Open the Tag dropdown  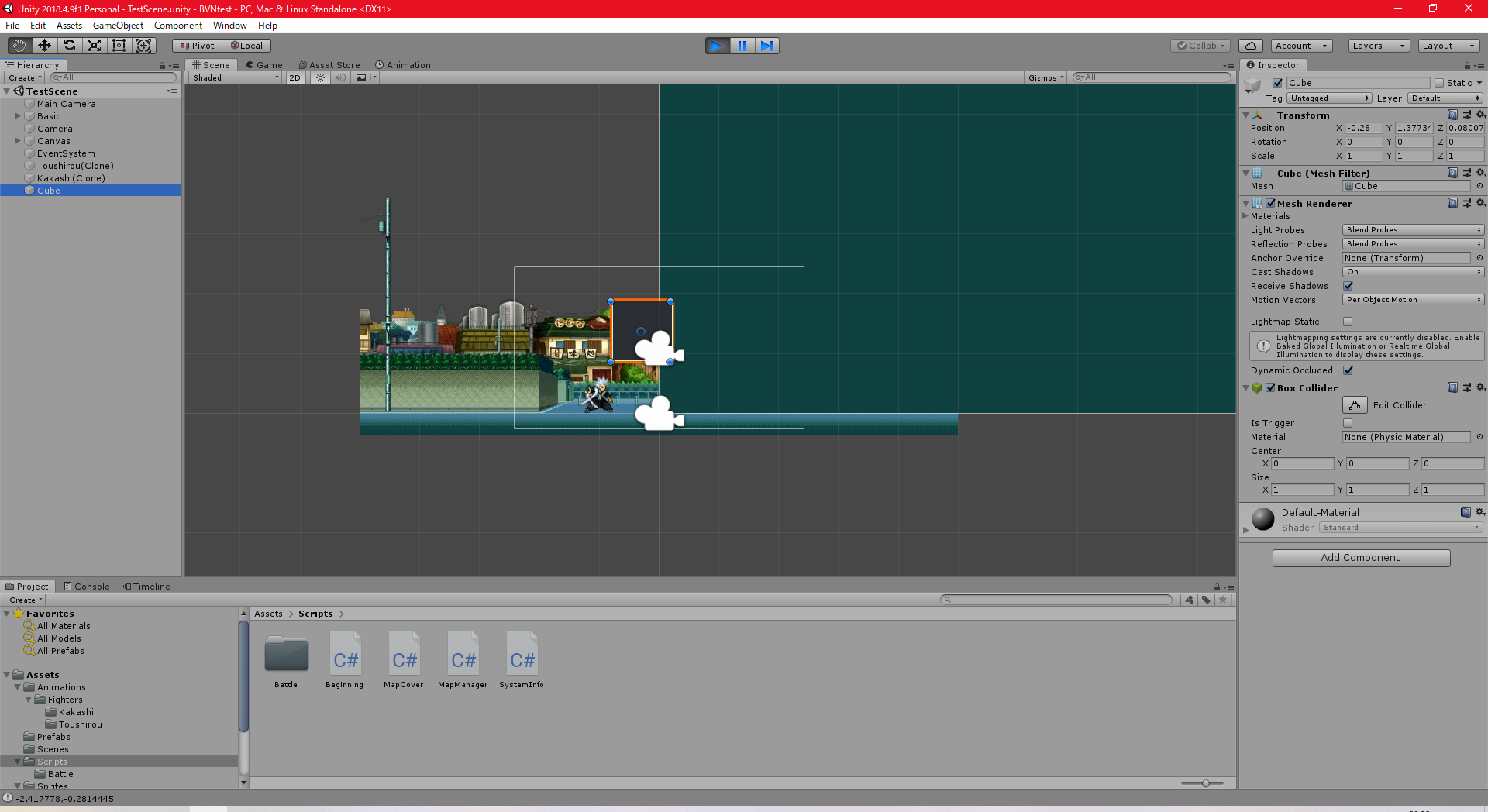(1330, 98)
